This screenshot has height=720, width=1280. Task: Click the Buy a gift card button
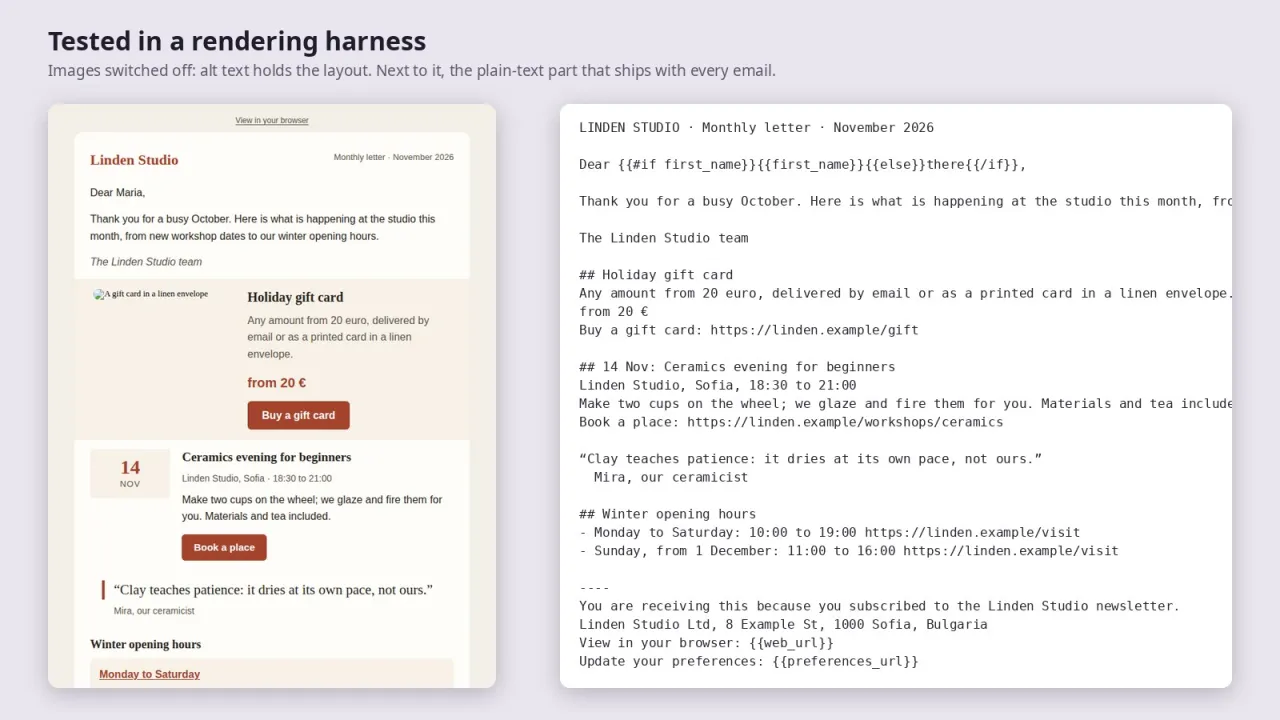click(298, 415)
